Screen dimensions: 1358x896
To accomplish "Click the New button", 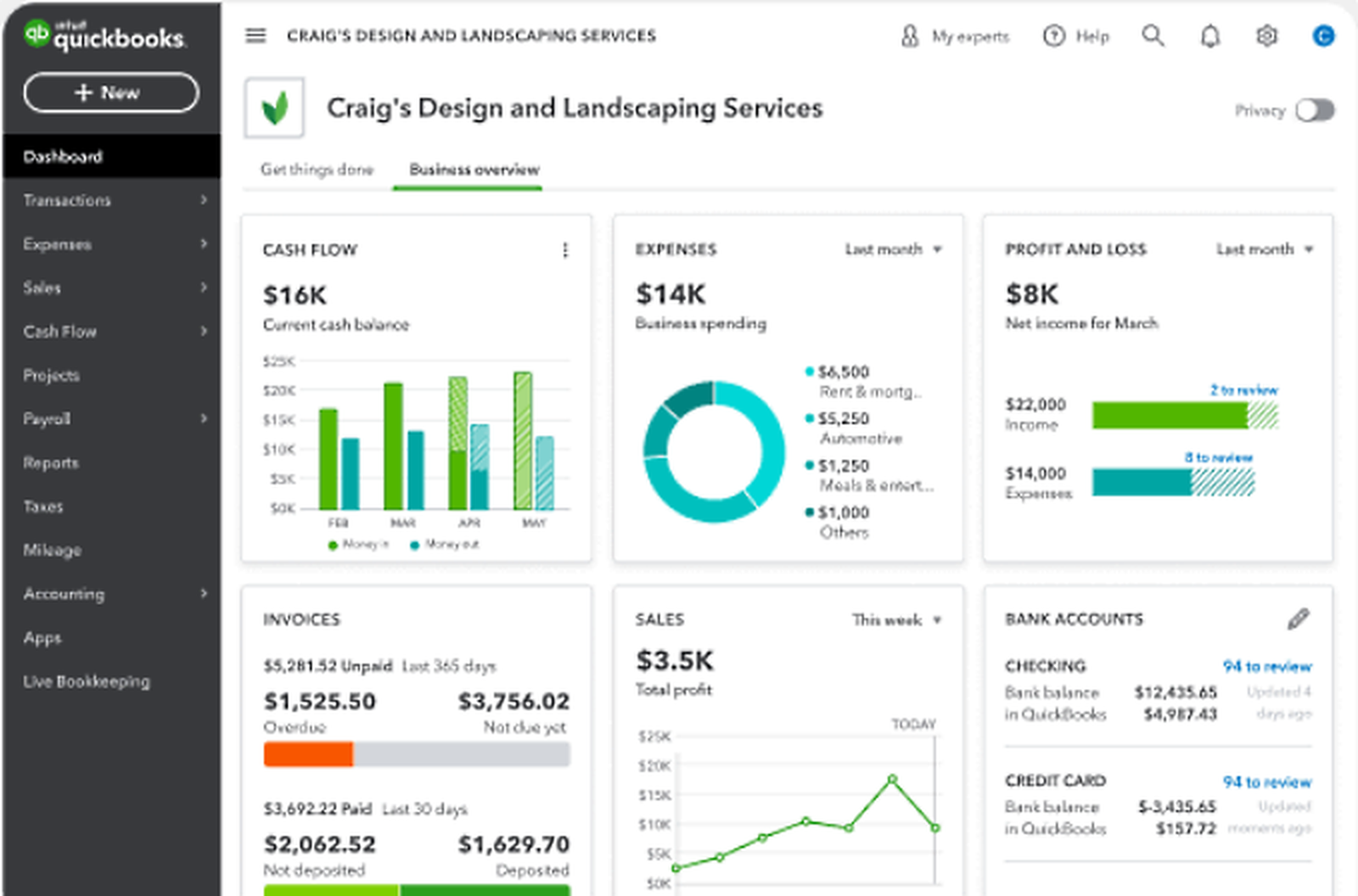I will click(x=110, y=92).
